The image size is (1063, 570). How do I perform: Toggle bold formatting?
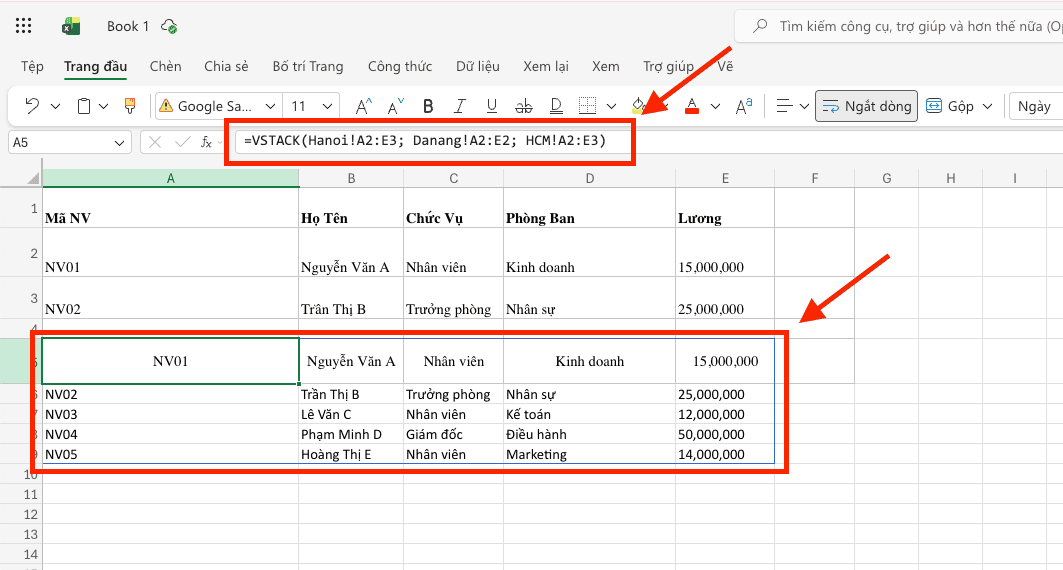point(428,106)
